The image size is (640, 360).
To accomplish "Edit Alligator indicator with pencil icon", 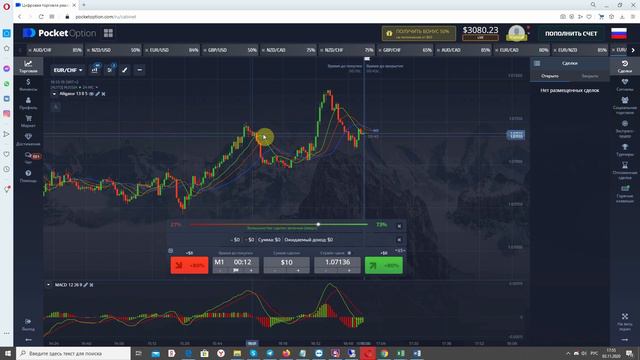I will click(98, 94).
